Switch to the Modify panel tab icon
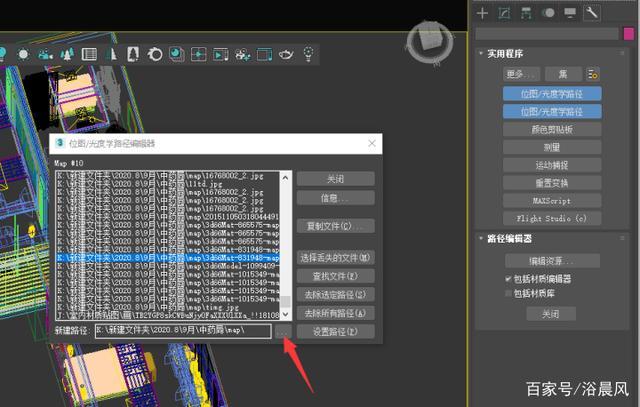 [x=504, y=13]
